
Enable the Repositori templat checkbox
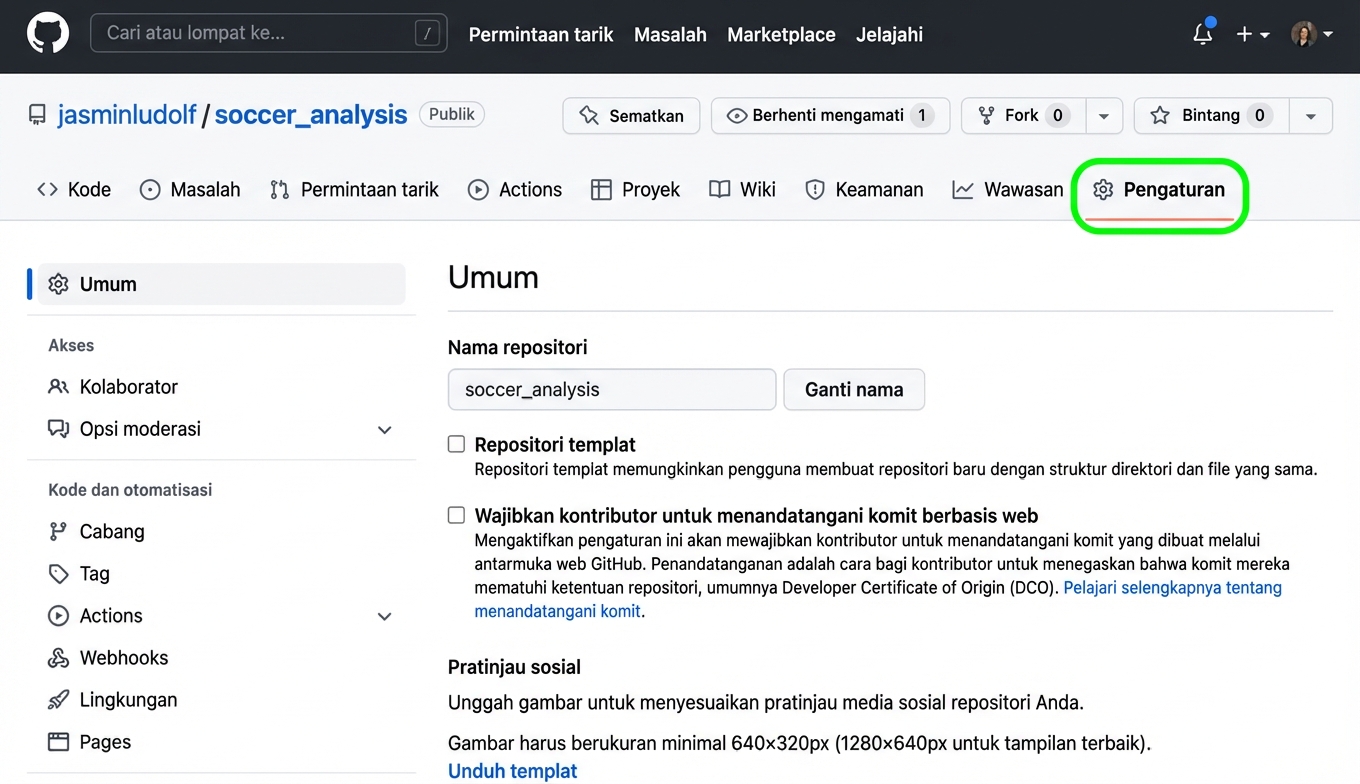tap(456, 444)
